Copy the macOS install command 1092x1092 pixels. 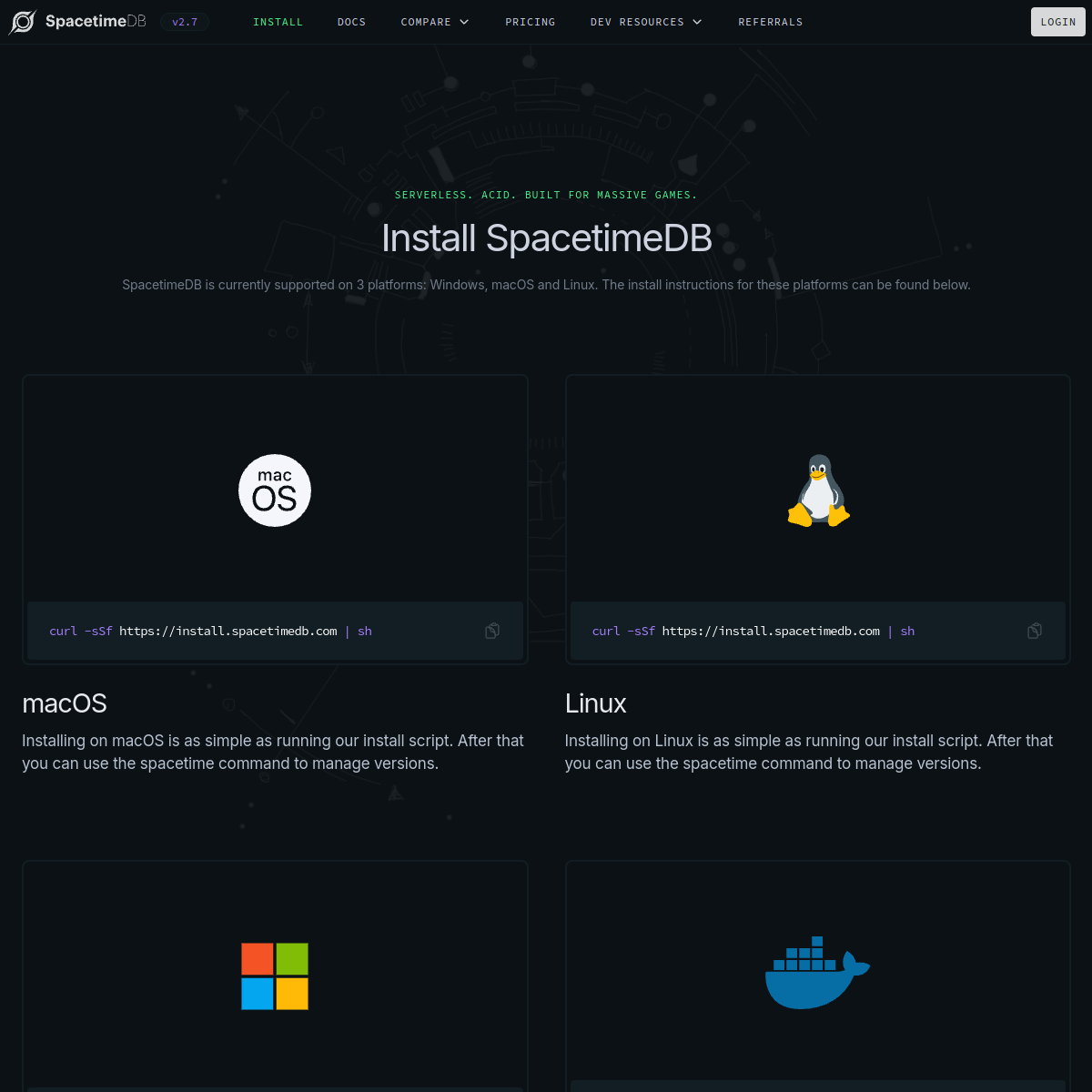pyautogui.click(x=492, y=631)
